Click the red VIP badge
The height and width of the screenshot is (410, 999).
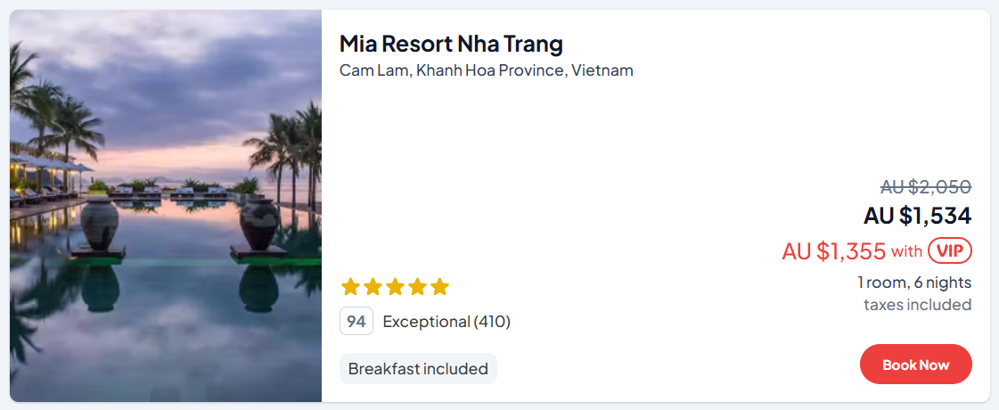pyautogui.click(x=949, y=250)
